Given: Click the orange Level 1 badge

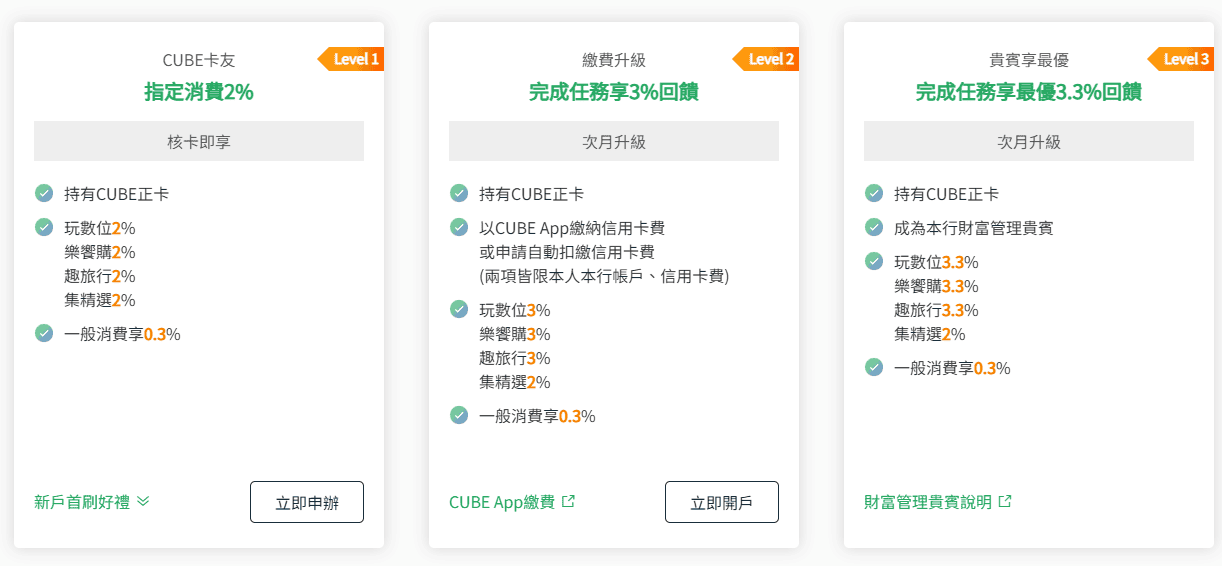Looking at the screenshot, I should click(352, 59).
